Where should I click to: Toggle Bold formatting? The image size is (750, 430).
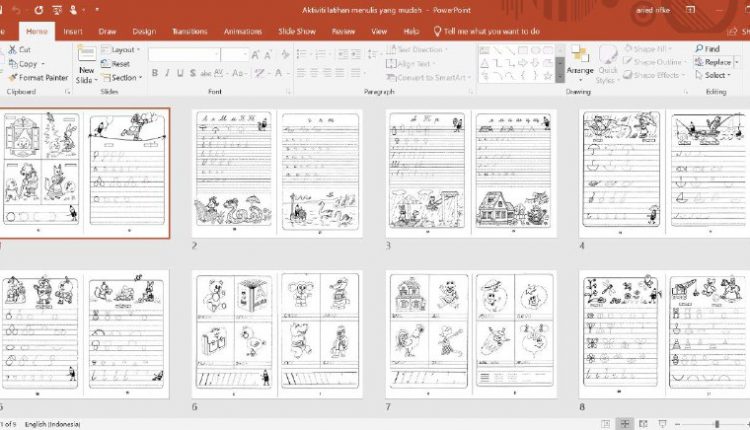click(155, 73)
